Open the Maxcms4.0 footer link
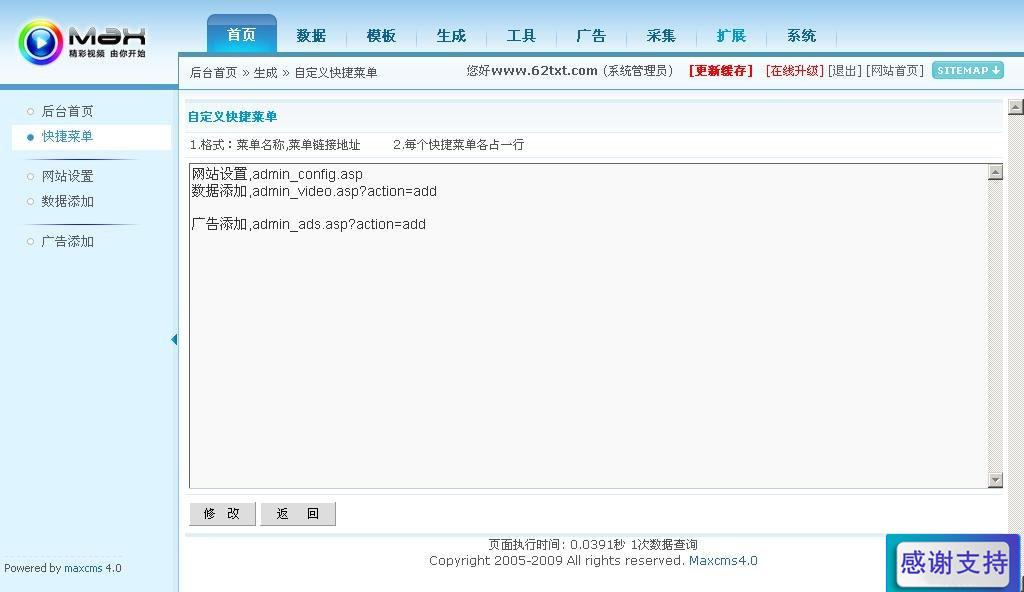The width and height of the screenshot is (1024, 592). [723, 561]
